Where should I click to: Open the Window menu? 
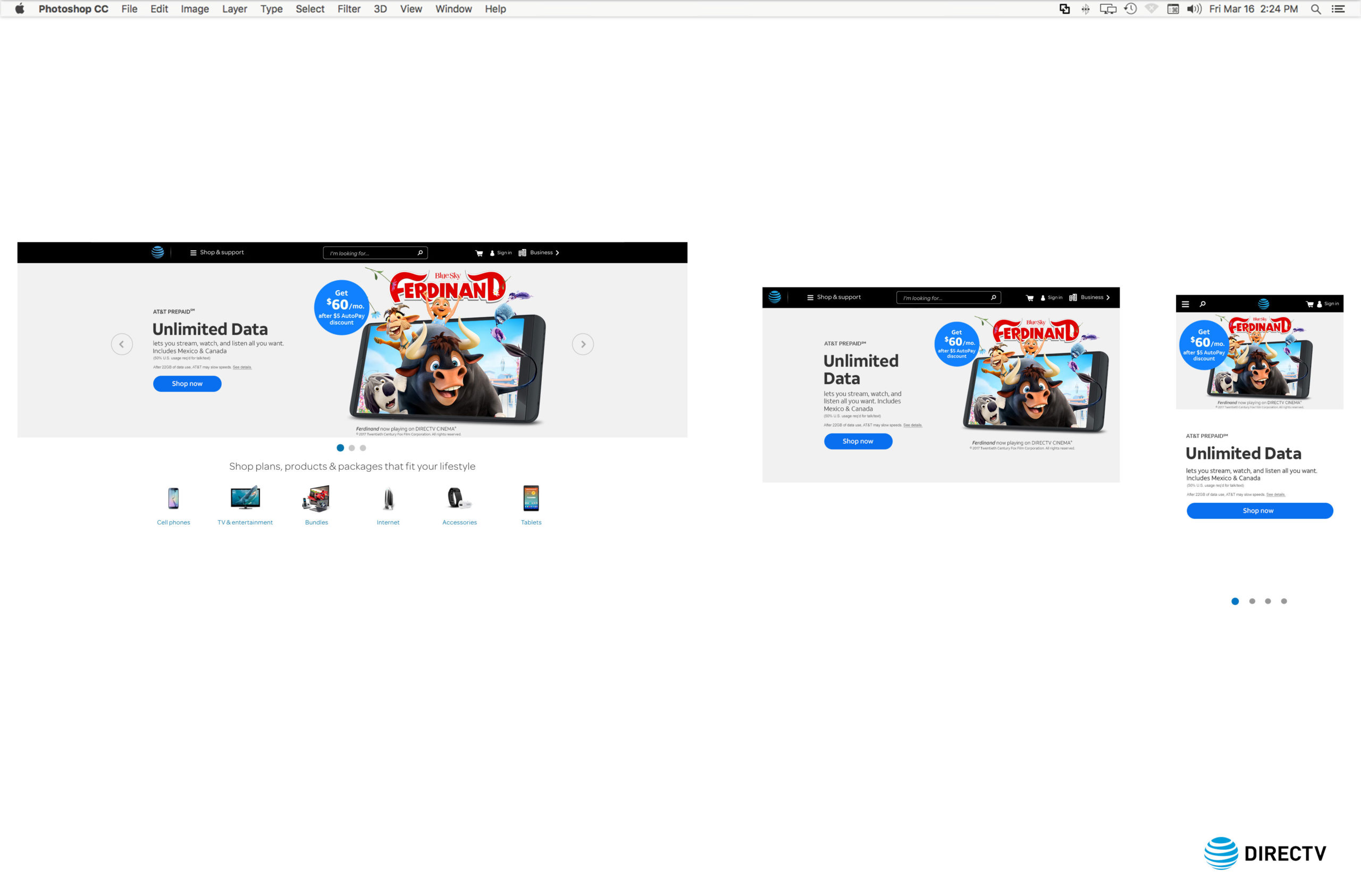click(453, 9)
